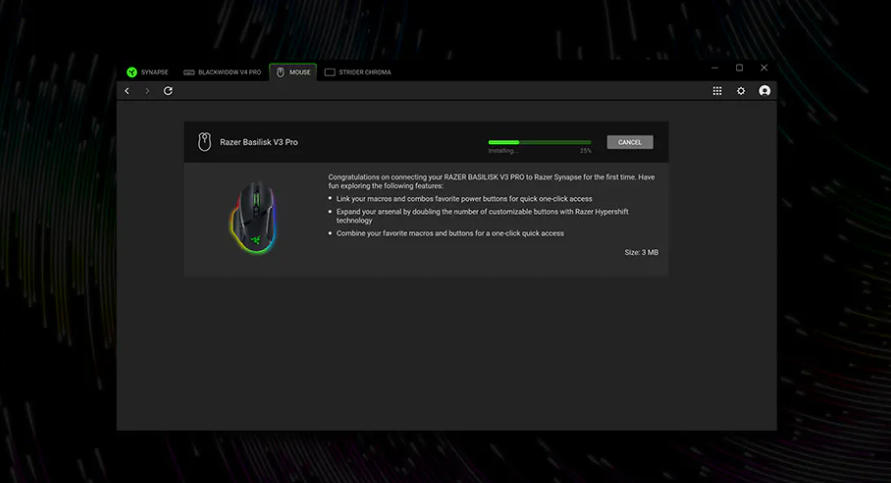Switch to the Strider Chroma tab
The image size is (891, 483).
[x=358, y=72]
